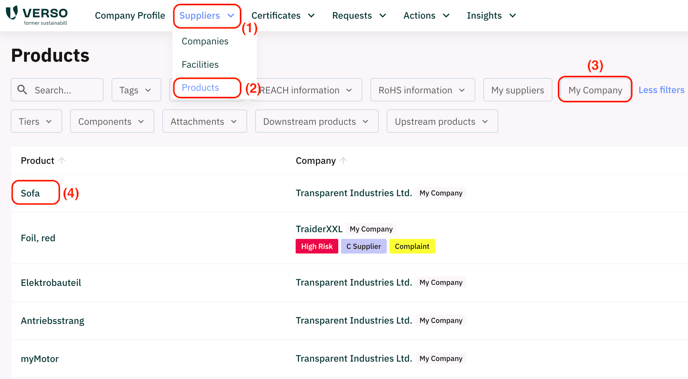Open the Company Profile tab
The height and width of the screenshot is (379, 688).
130,15
